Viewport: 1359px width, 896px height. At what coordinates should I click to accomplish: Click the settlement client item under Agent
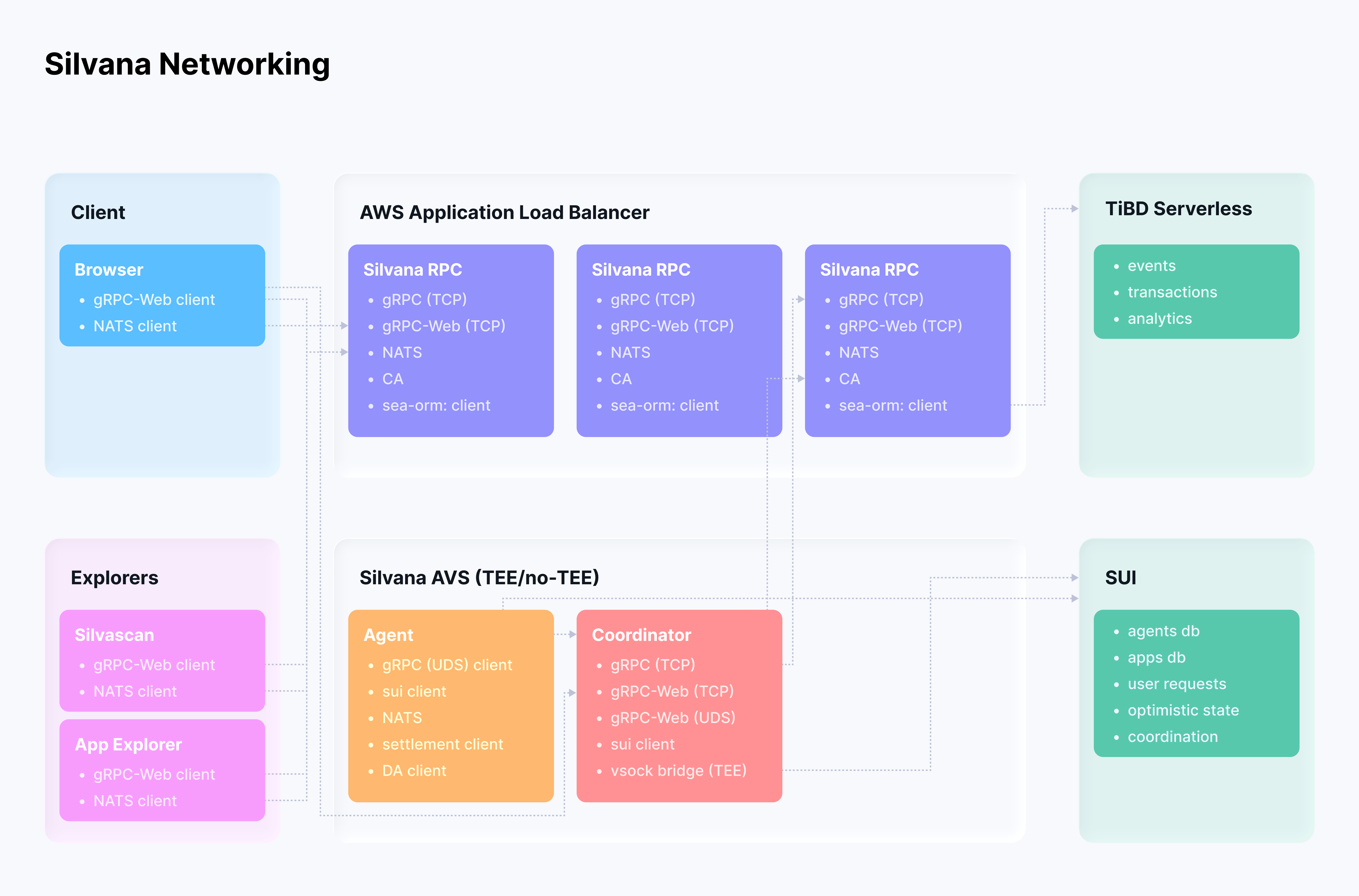(x=443, y=744)
